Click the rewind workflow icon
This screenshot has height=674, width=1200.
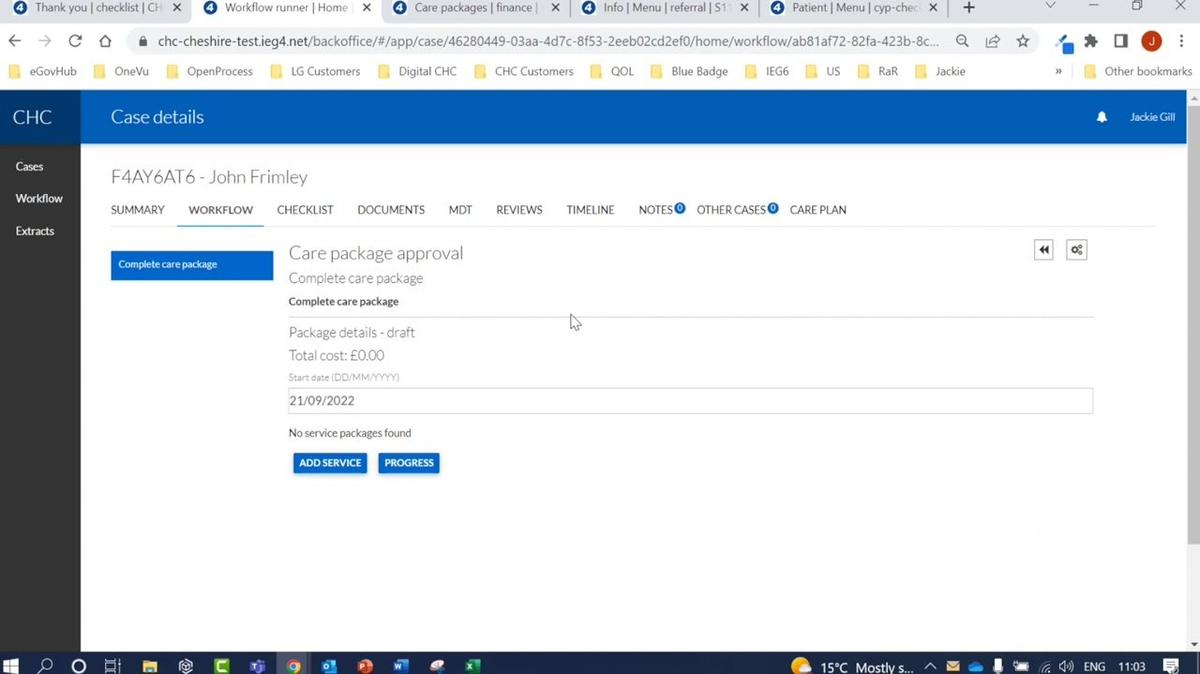point(1043,249)
